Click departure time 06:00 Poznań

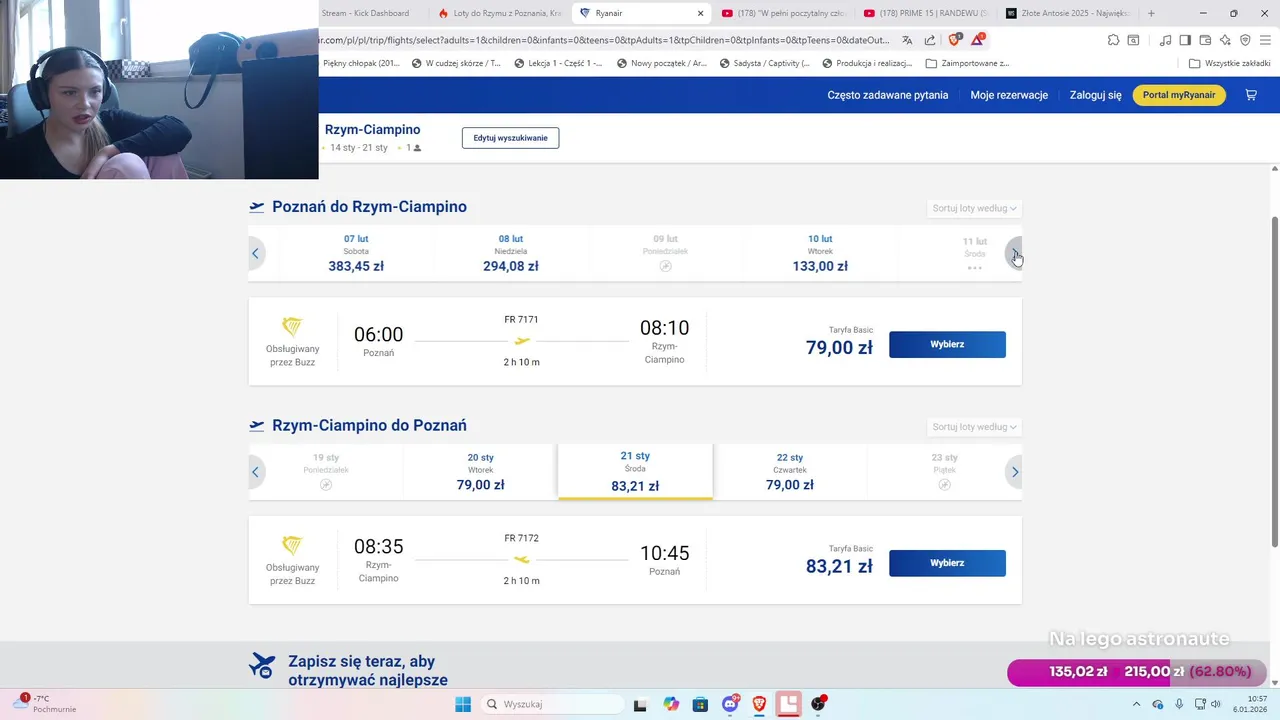pos(378,335)
